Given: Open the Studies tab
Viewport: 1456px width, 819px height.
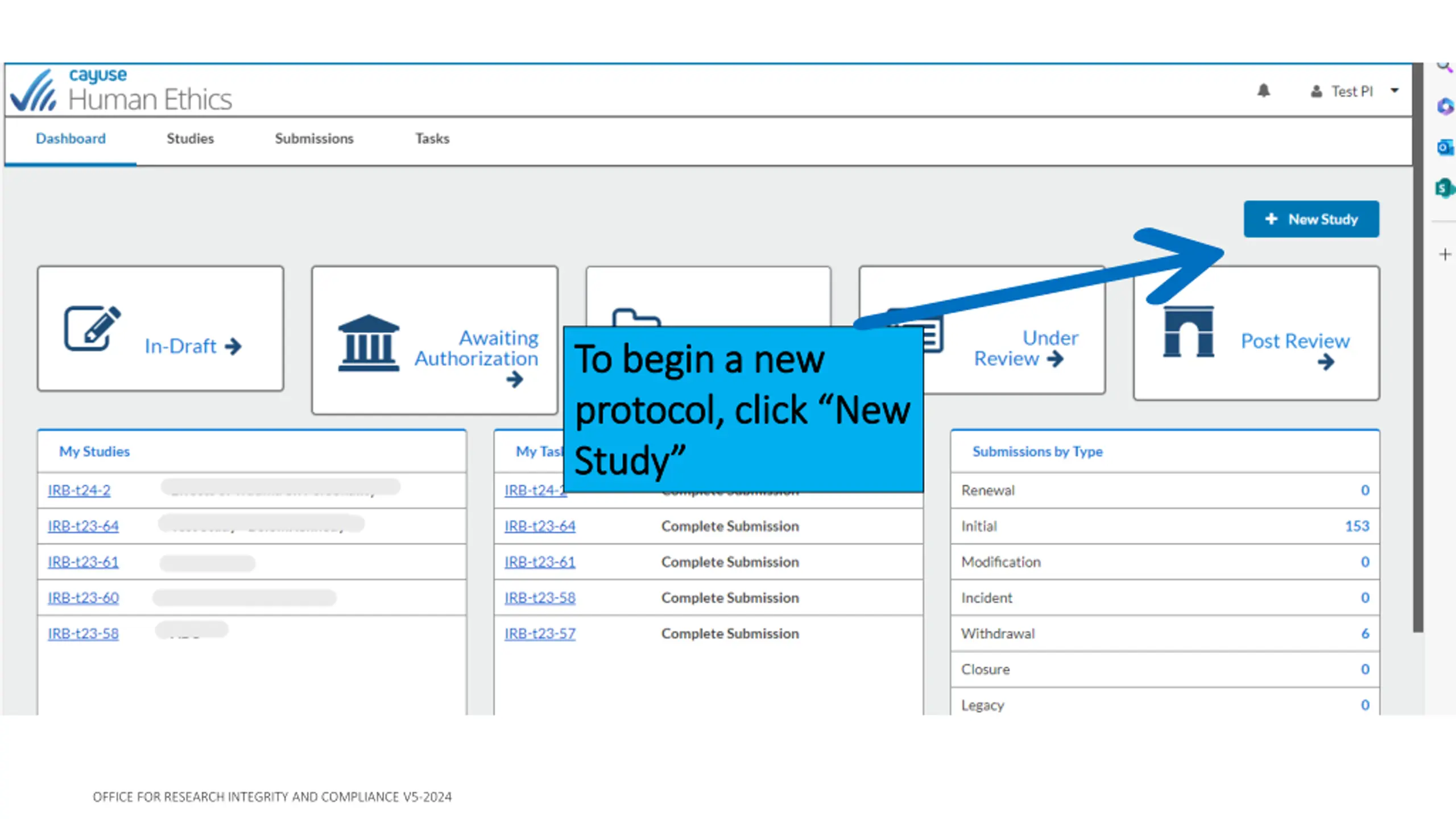Looking at the screenshot, I should click(190, 138).
